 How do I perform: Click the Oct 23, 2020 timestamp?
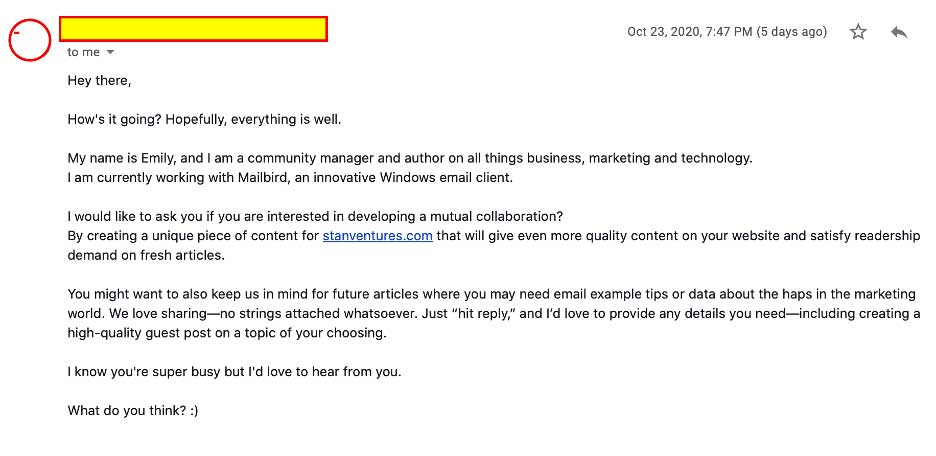[689, 32]
